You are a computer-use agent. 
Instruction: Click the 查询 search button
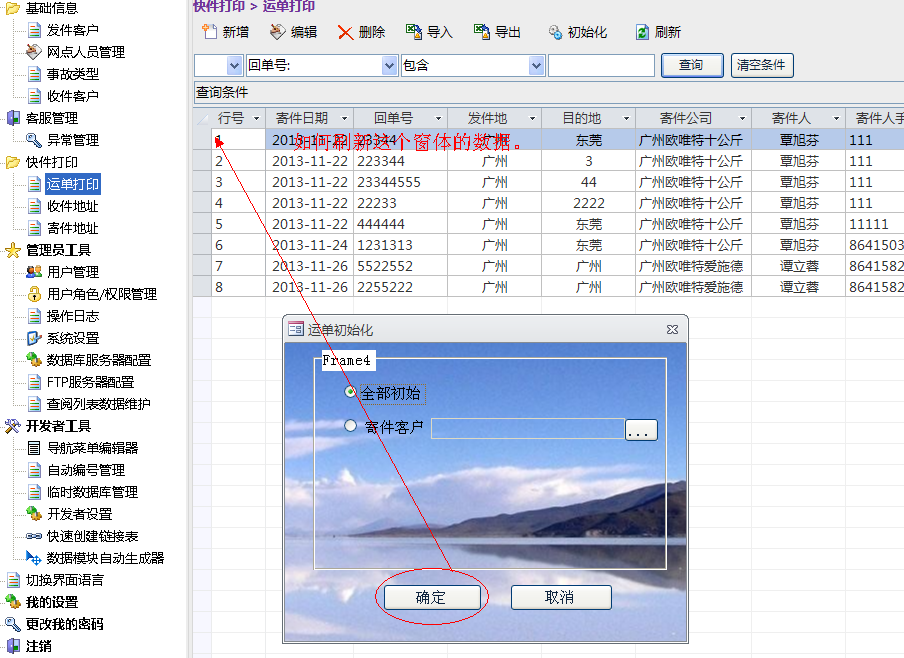pos(692,65)
